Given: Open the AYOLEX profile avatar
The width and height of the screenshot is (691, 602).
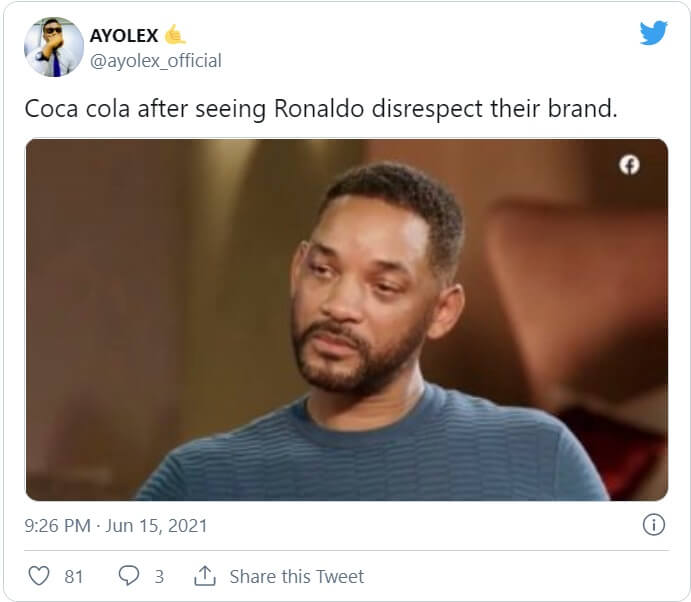Looking at the screenshot, I should point(54,47).
